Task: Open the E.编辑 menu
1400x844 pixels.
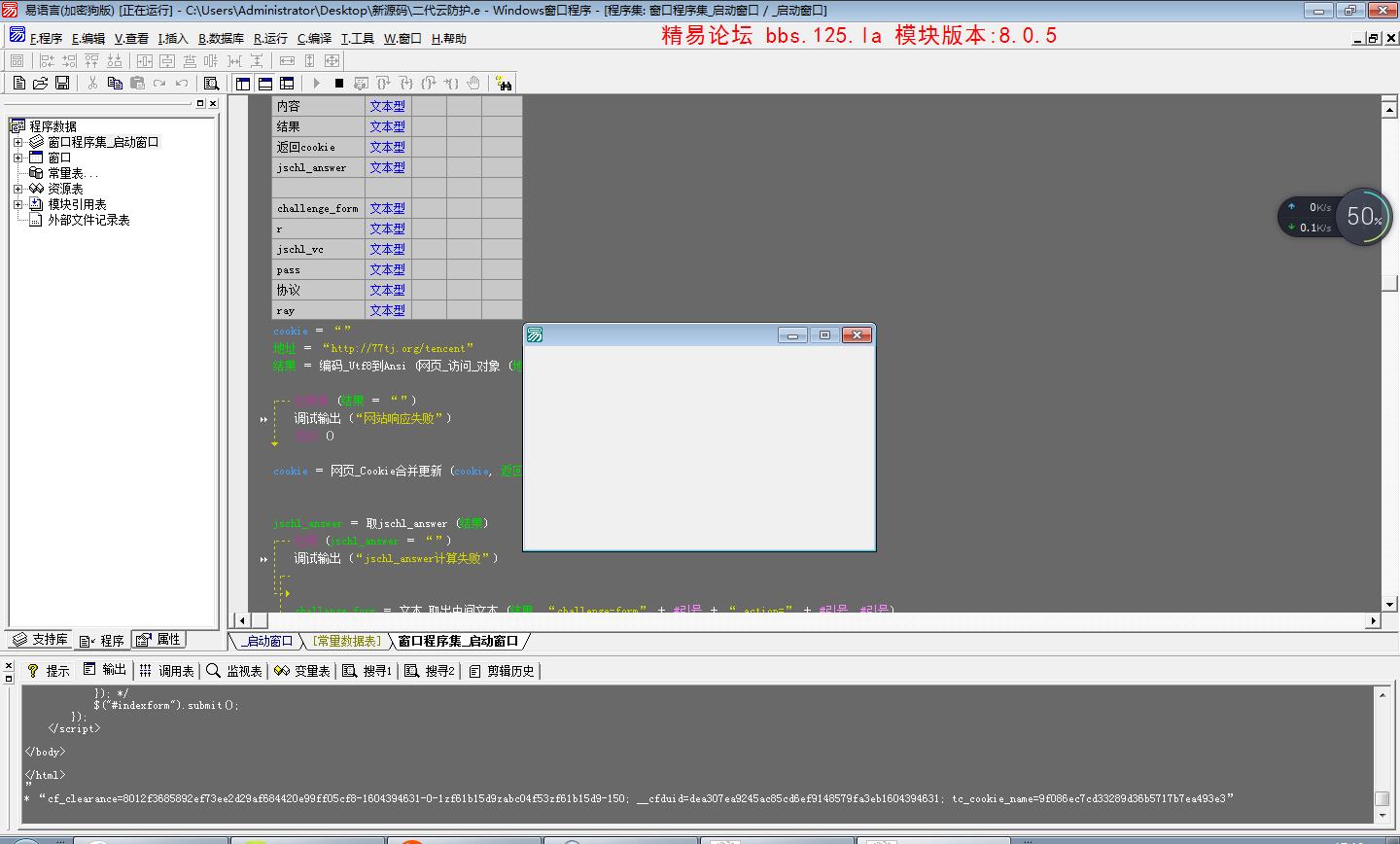Action: [88, 39]
